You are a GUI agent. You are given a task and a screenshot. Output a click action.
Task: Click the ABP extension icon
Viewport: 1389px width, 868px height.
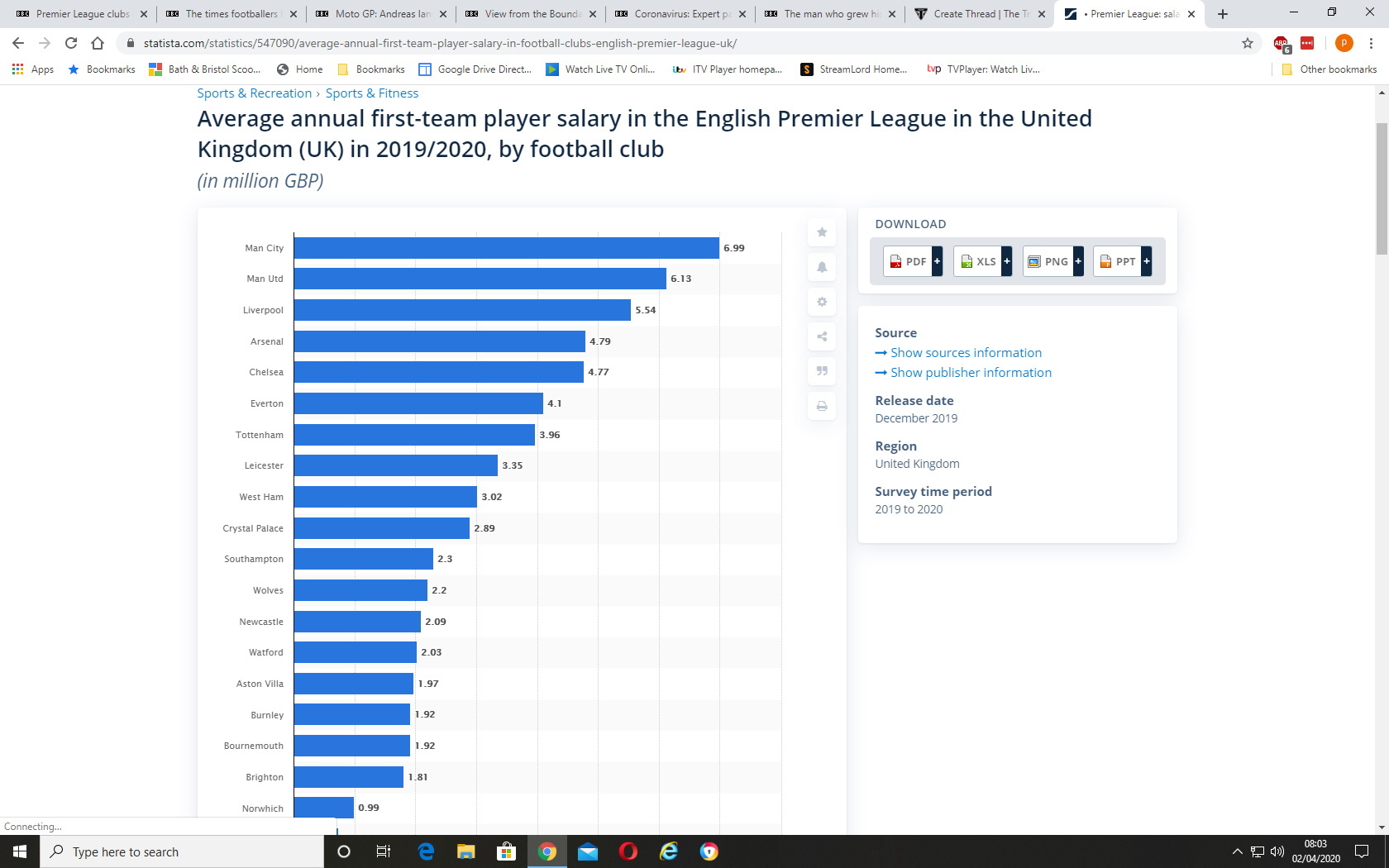(x=1282, y=44)
